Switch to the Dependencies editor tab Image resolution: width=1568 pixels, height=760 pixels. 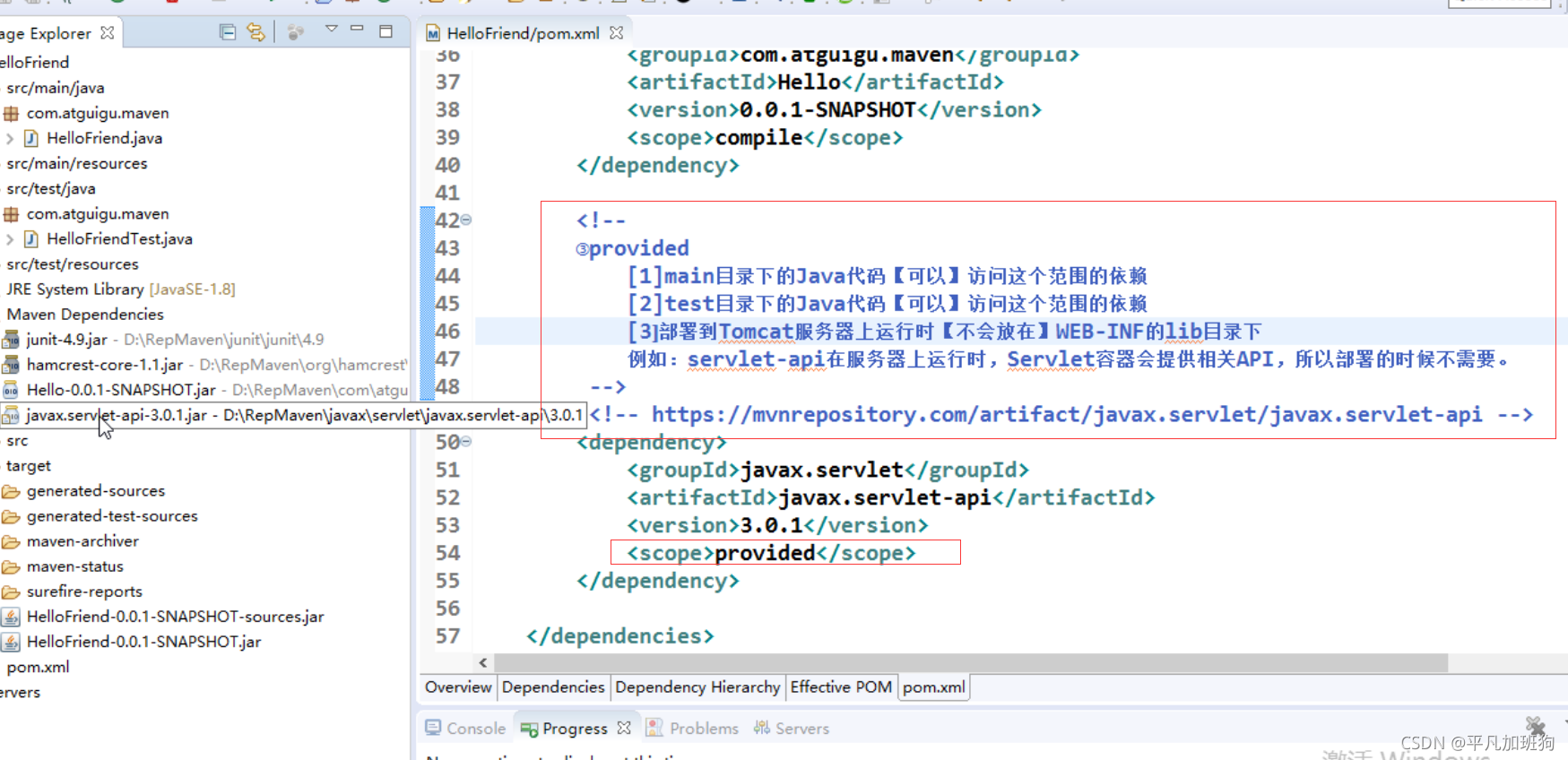(x=553, y=687)
